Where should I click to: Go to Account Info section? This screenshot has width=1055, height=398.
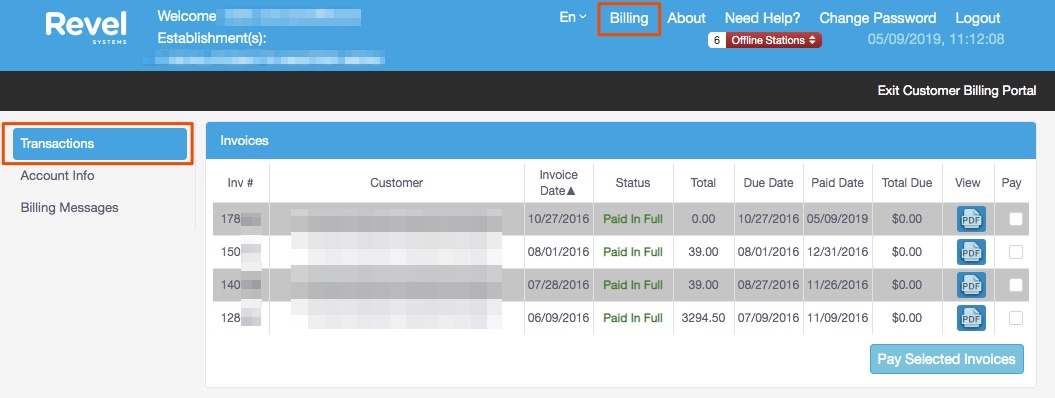pyautogui.click(x=57, y=175)
